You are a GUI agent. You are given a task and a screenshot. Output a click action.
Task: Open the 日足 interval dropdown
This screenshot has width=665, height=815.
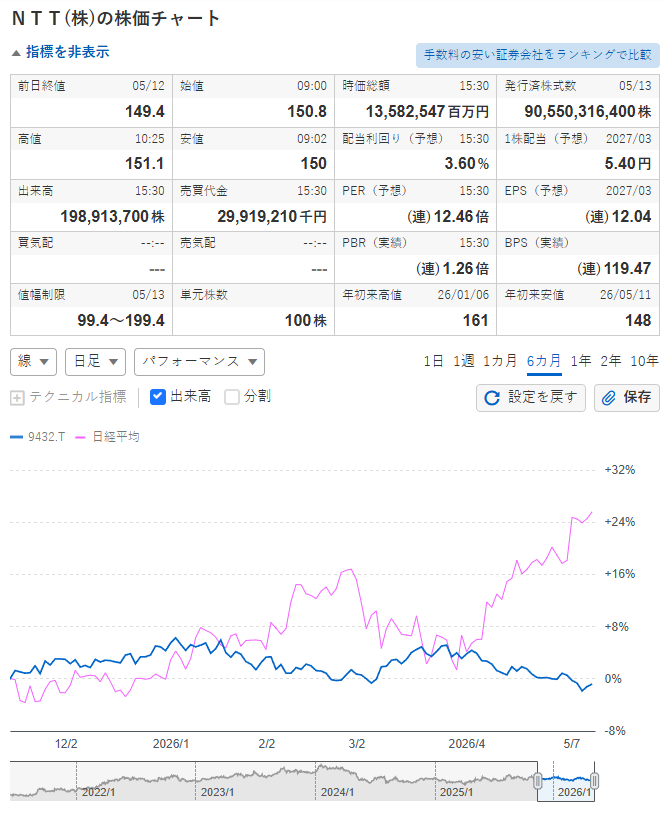tap(95, 362)
